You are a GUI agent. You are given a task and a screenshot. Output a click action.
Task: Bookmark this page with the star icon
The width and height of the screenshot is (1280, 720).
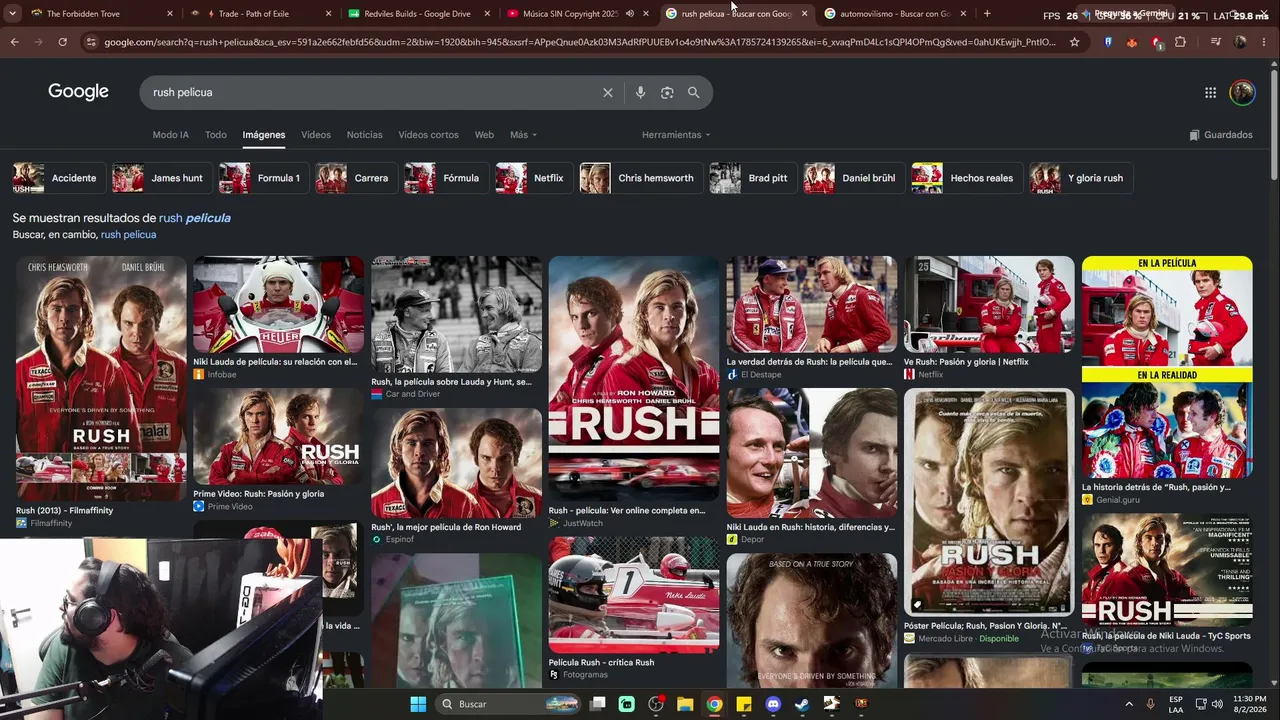point(1074,42)
